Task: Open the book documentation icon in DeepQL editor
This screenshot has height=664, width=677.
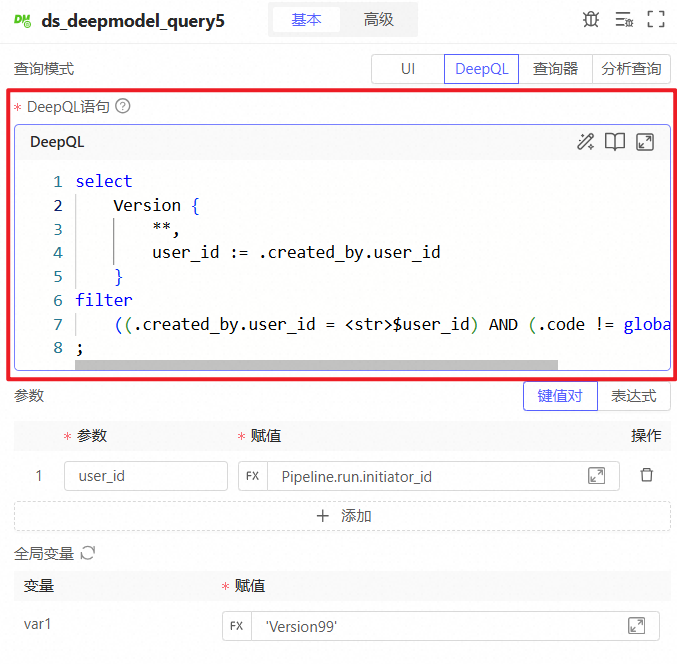Action: (x=615, y=142)
